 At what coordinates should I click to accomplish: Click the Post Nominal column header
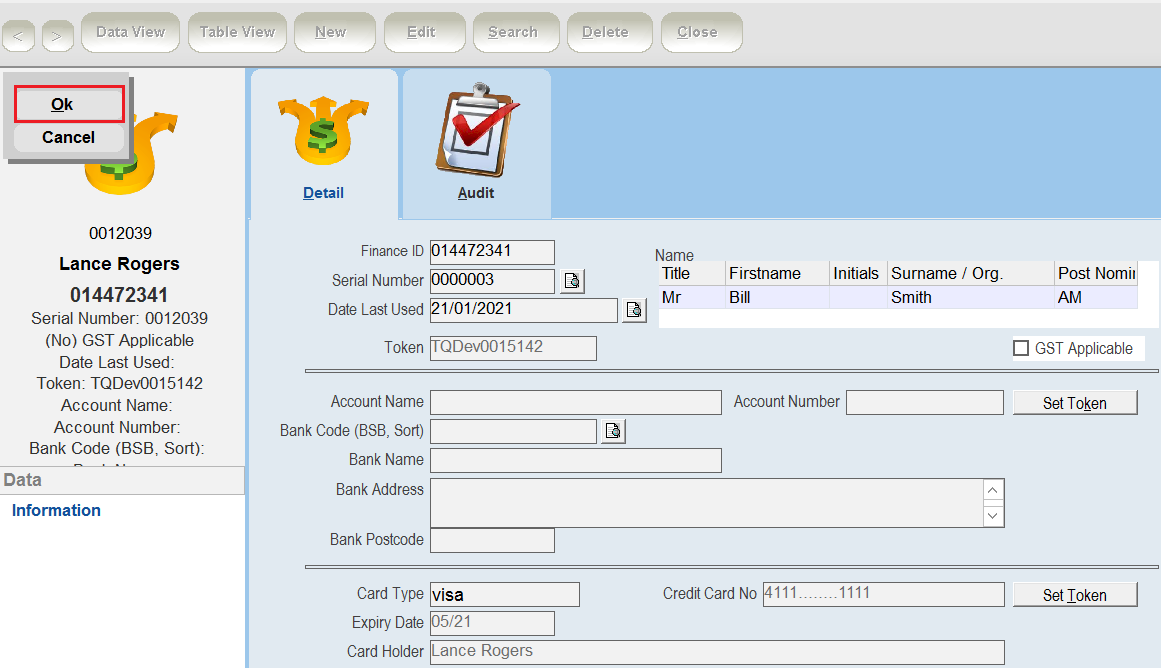click(x=1096, y=273)
